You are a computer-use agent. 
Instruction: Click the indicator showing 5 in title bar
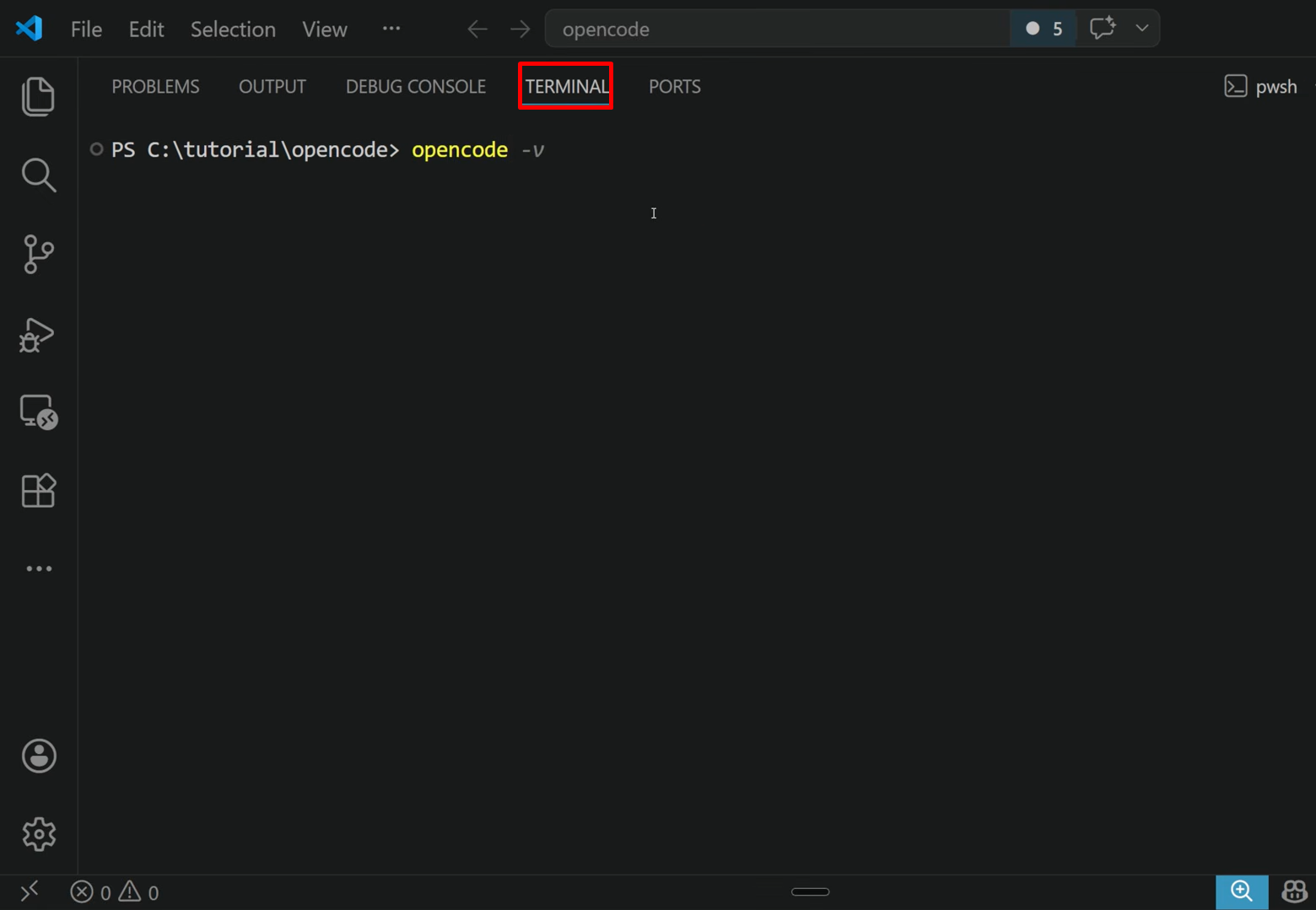(x=1044, y=29)
